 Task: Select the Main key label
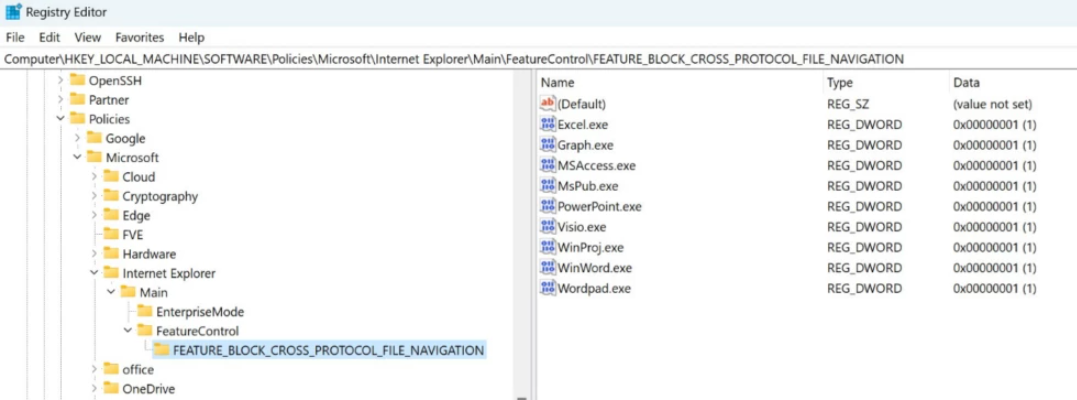pyautogui.click(x=154, y=292)
